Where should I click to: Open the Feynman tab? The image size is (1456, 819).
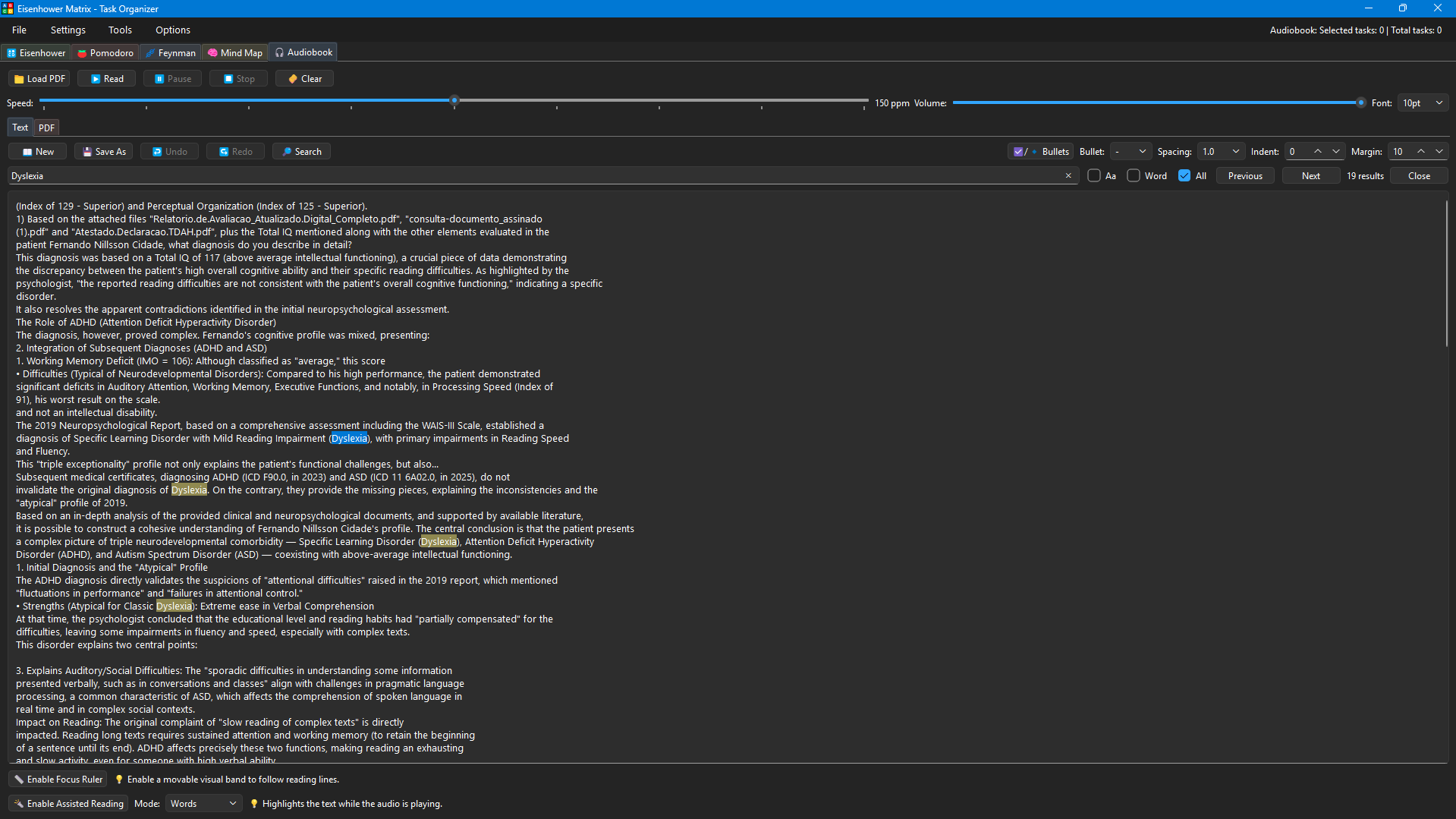171,53
